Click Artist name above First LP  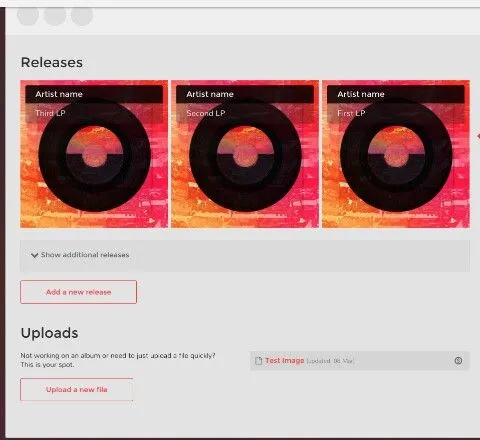(361, 94)
